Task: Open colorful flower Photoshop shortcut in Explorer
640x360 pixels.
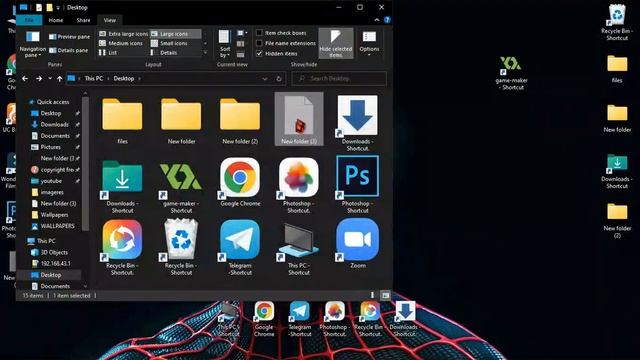Action: 299,185
